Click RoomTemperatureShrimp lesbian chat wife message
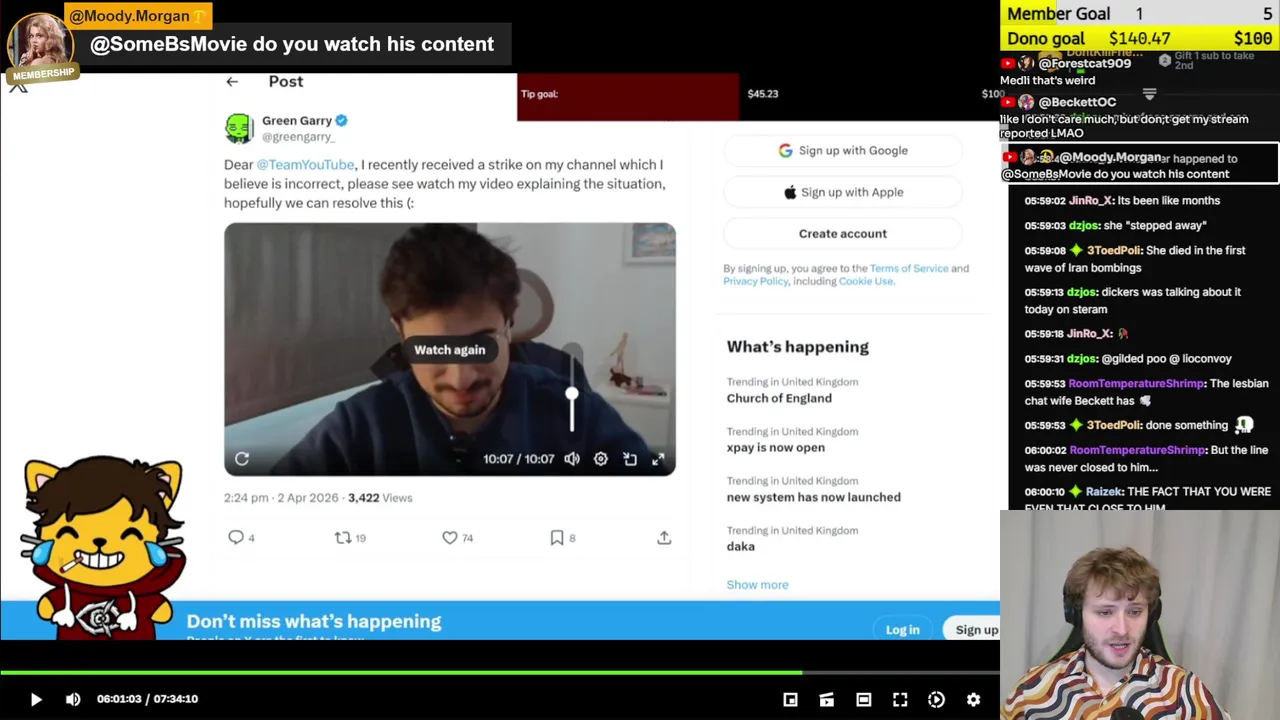The height and width of the screenshot is (720, 1280). click(x=1146, y=392)
